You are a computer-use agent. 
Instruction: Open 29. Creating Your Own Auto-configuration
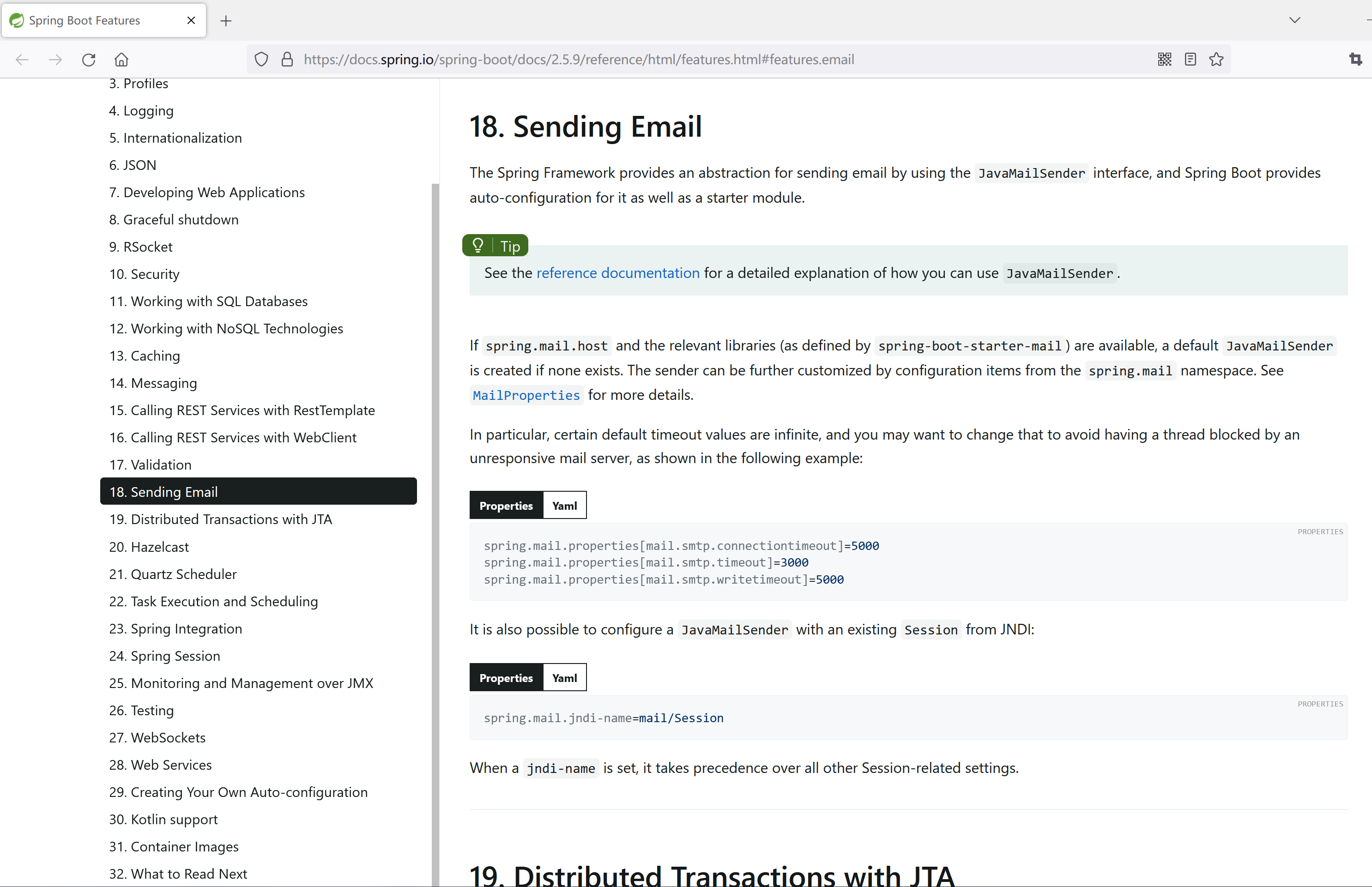238,792
